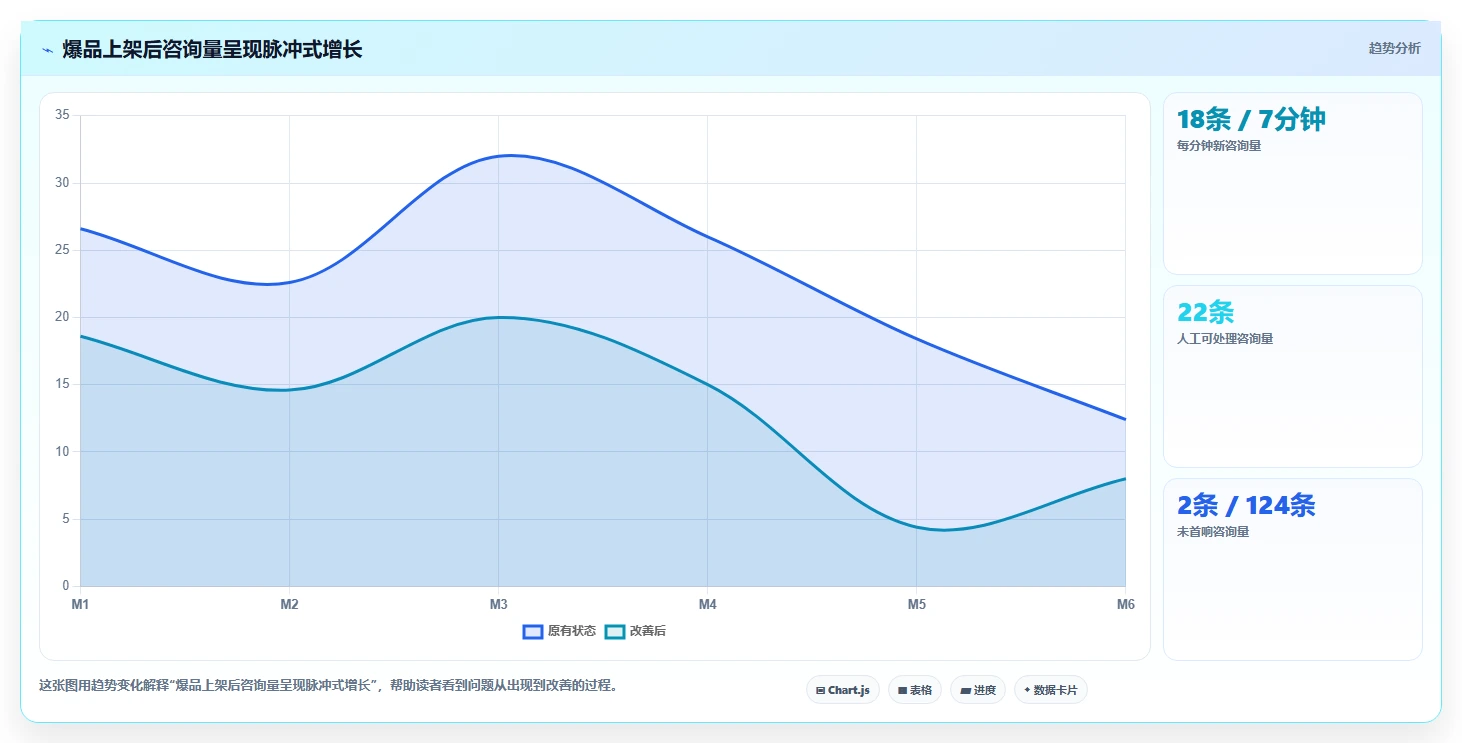Click the 表格 chip
1462x743 pixels.
click(915, 690)
